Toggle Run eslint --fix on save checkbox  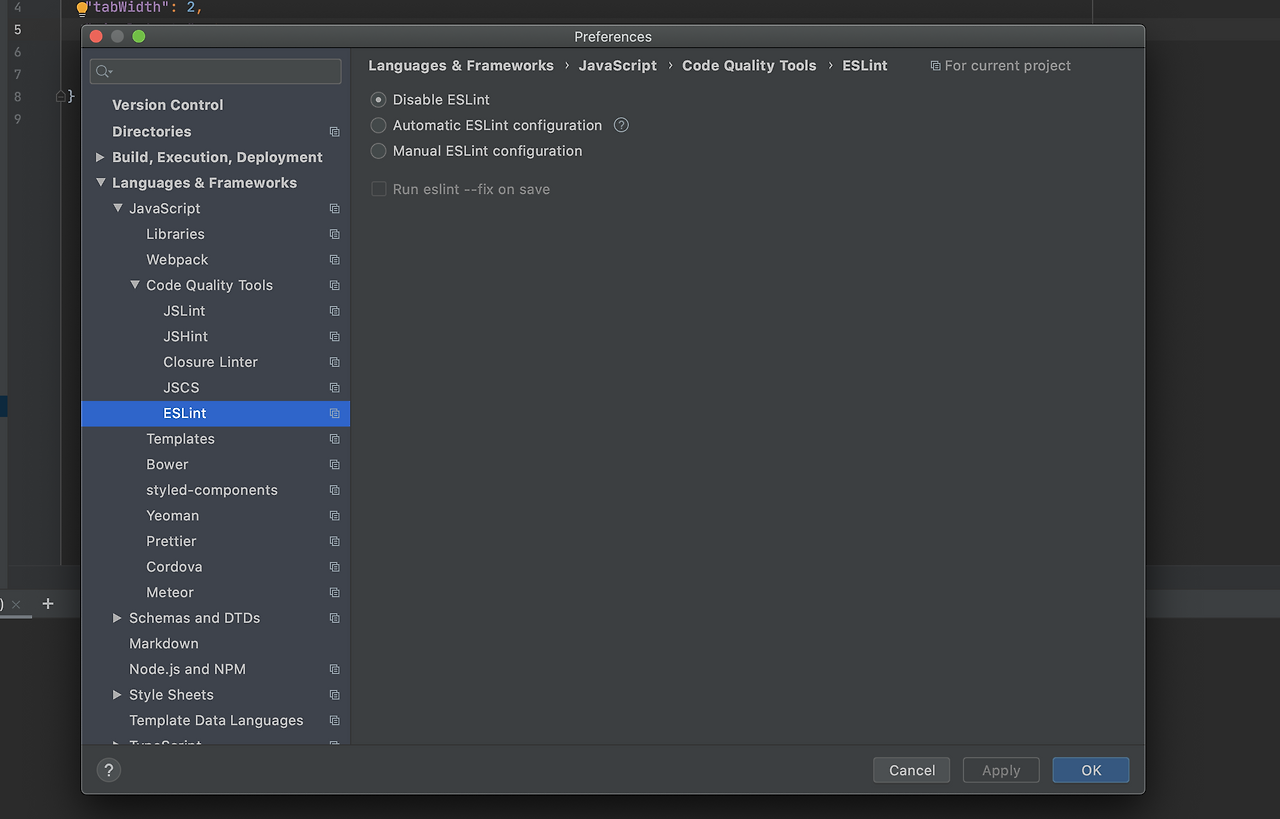[x=379, y=189]
